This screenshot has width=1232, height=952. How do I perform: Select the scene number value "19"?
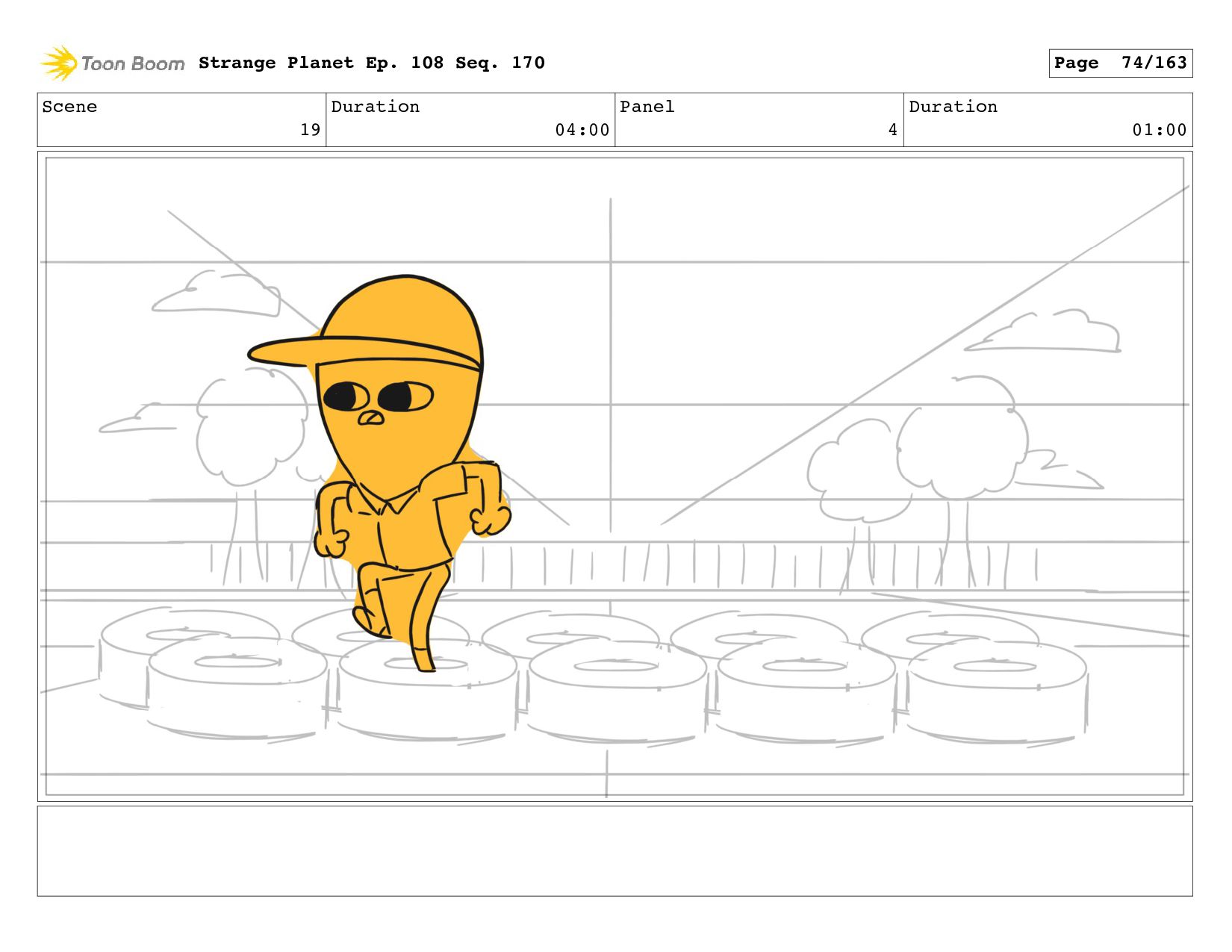point(310,130)
